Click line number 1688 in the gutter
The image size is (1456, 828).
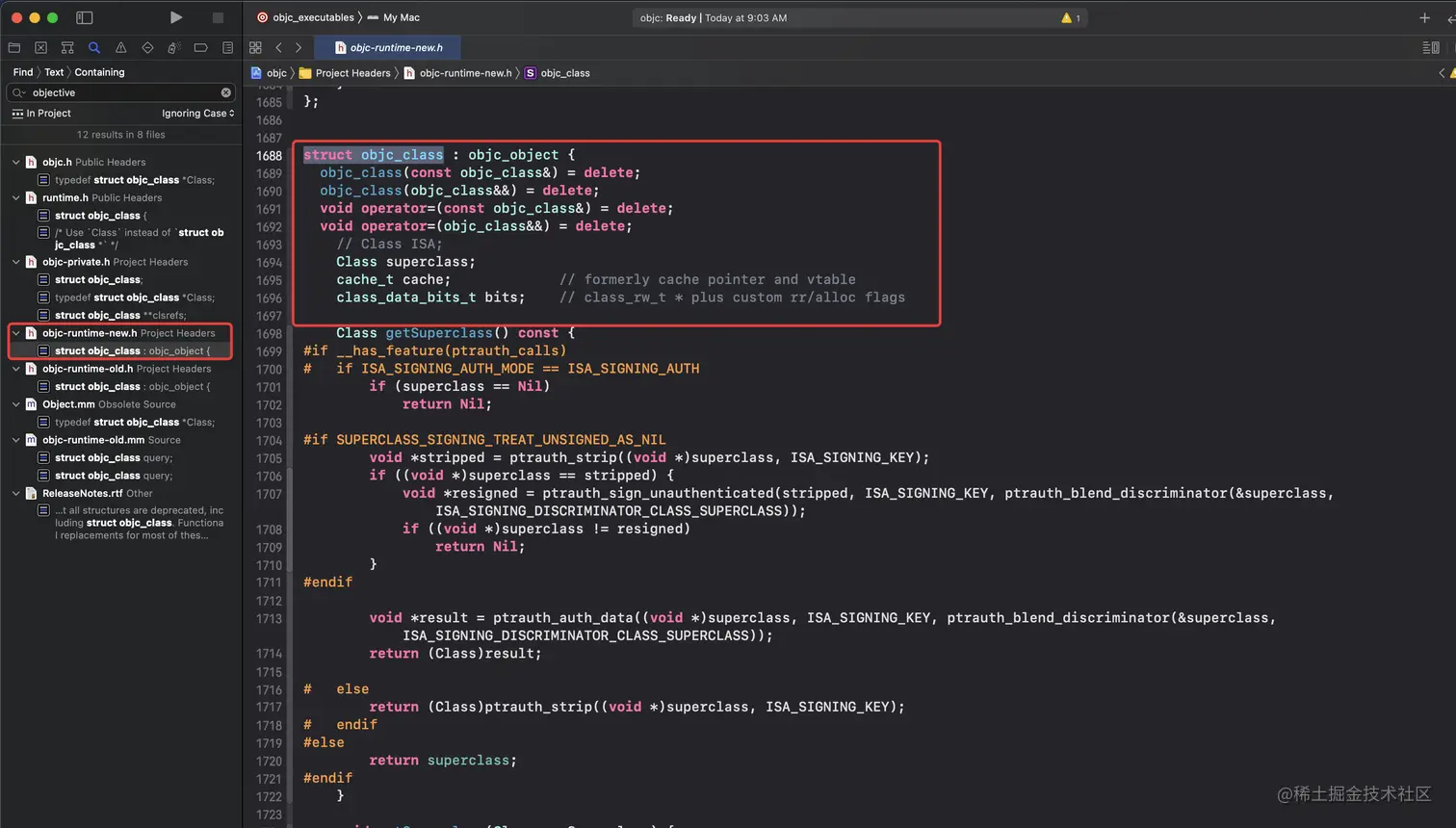(269, 156)
